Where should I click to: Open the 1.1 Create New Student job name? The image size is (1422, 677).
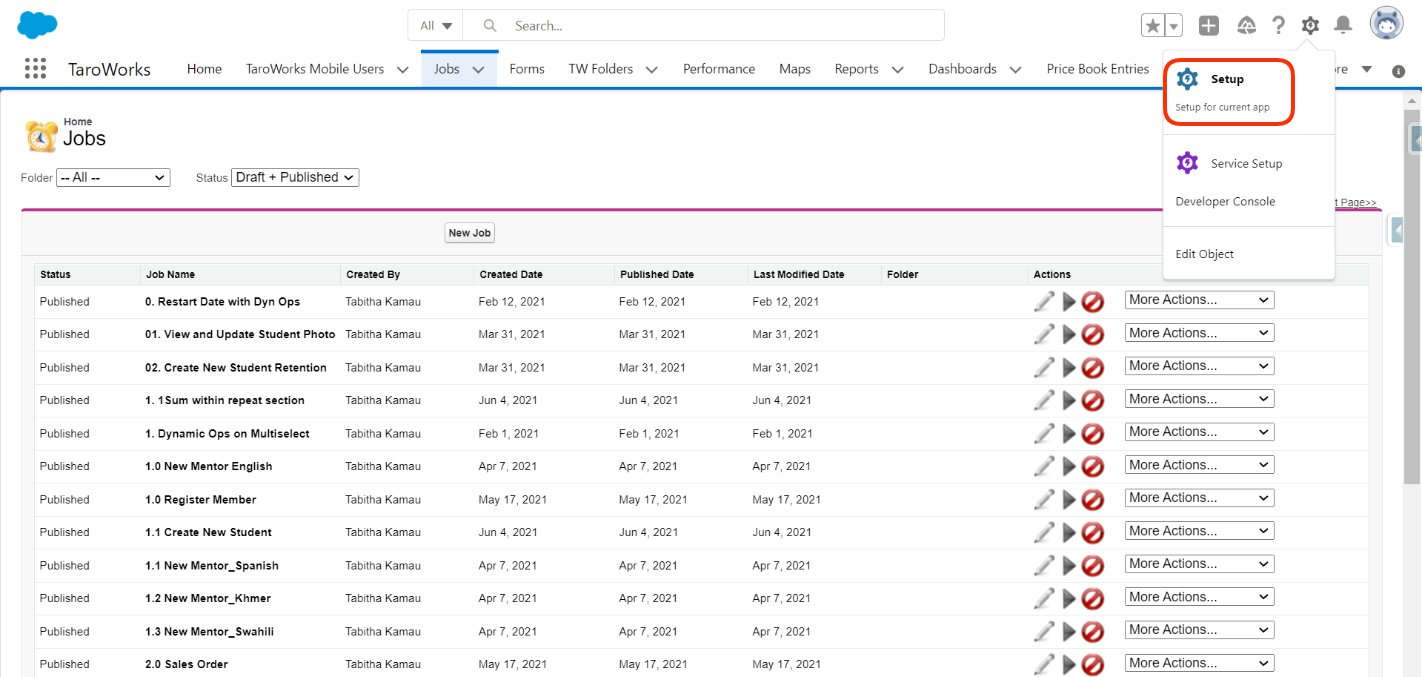(x=208, y=532)
